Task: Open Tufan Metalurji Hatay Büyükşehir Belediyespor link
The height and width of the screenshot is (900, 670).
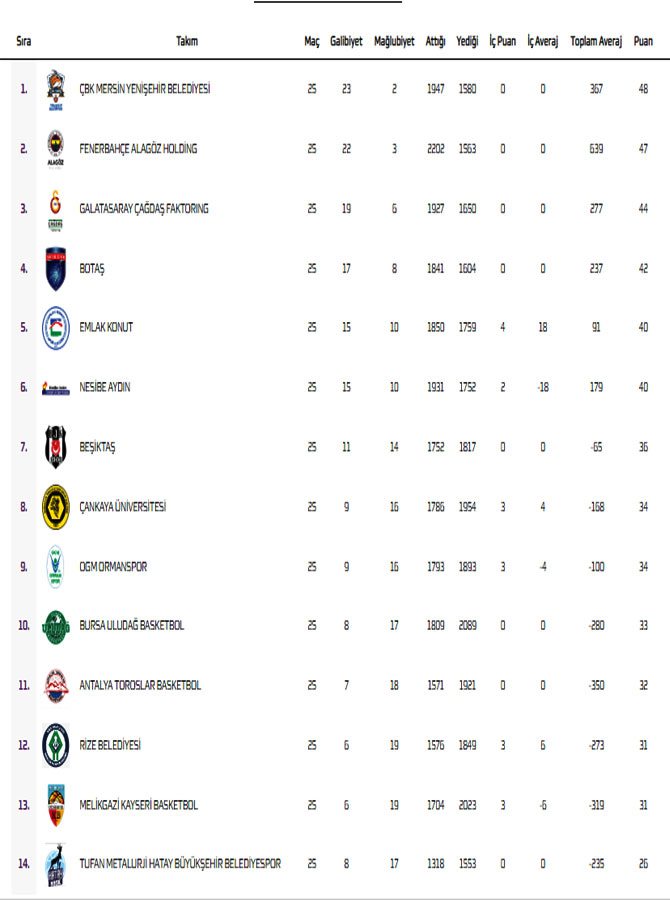Action: tap(180, 865)
